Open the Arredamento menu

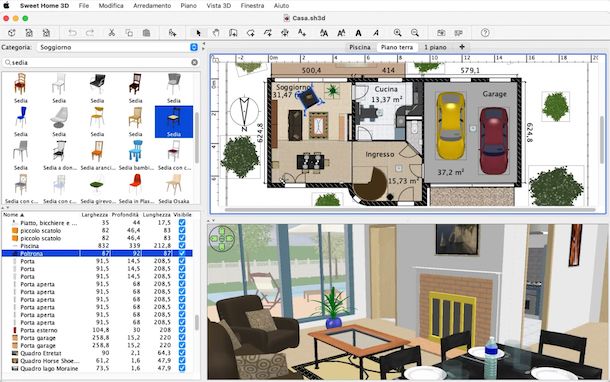pyautogui.click(x=152, y=6)
